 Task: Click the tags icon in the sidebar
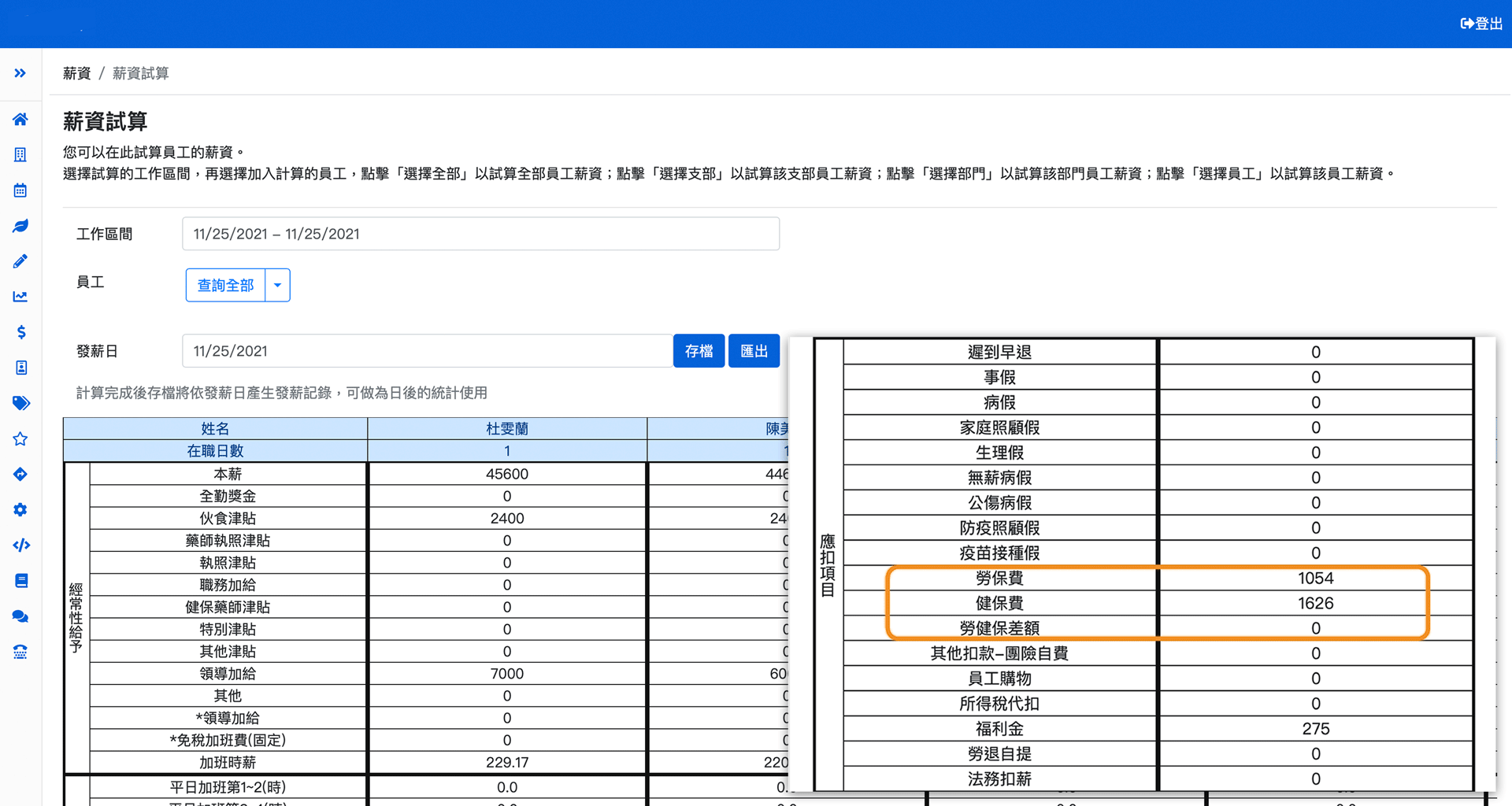[20, 403]
